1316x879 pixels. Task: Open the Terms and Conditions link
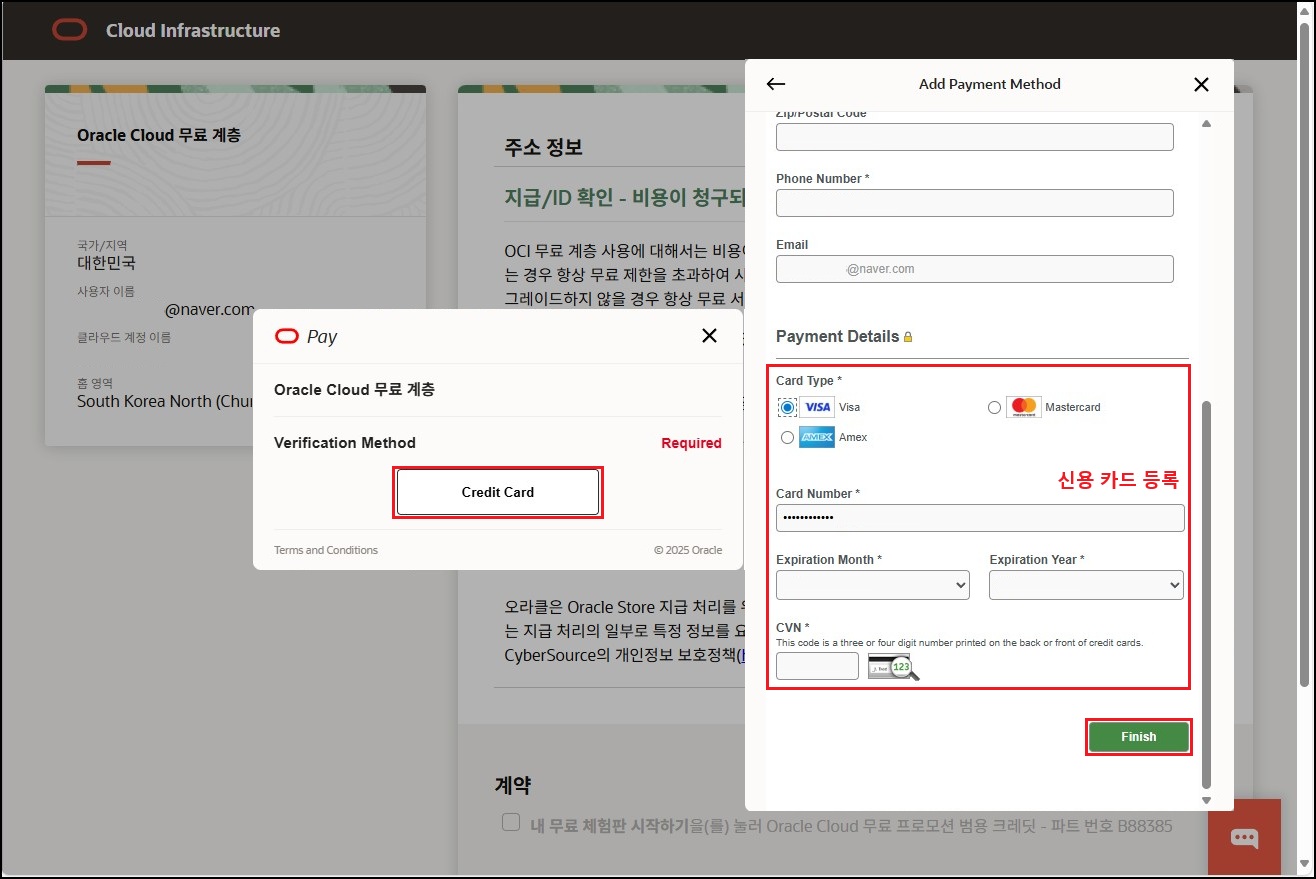point(326,550)
